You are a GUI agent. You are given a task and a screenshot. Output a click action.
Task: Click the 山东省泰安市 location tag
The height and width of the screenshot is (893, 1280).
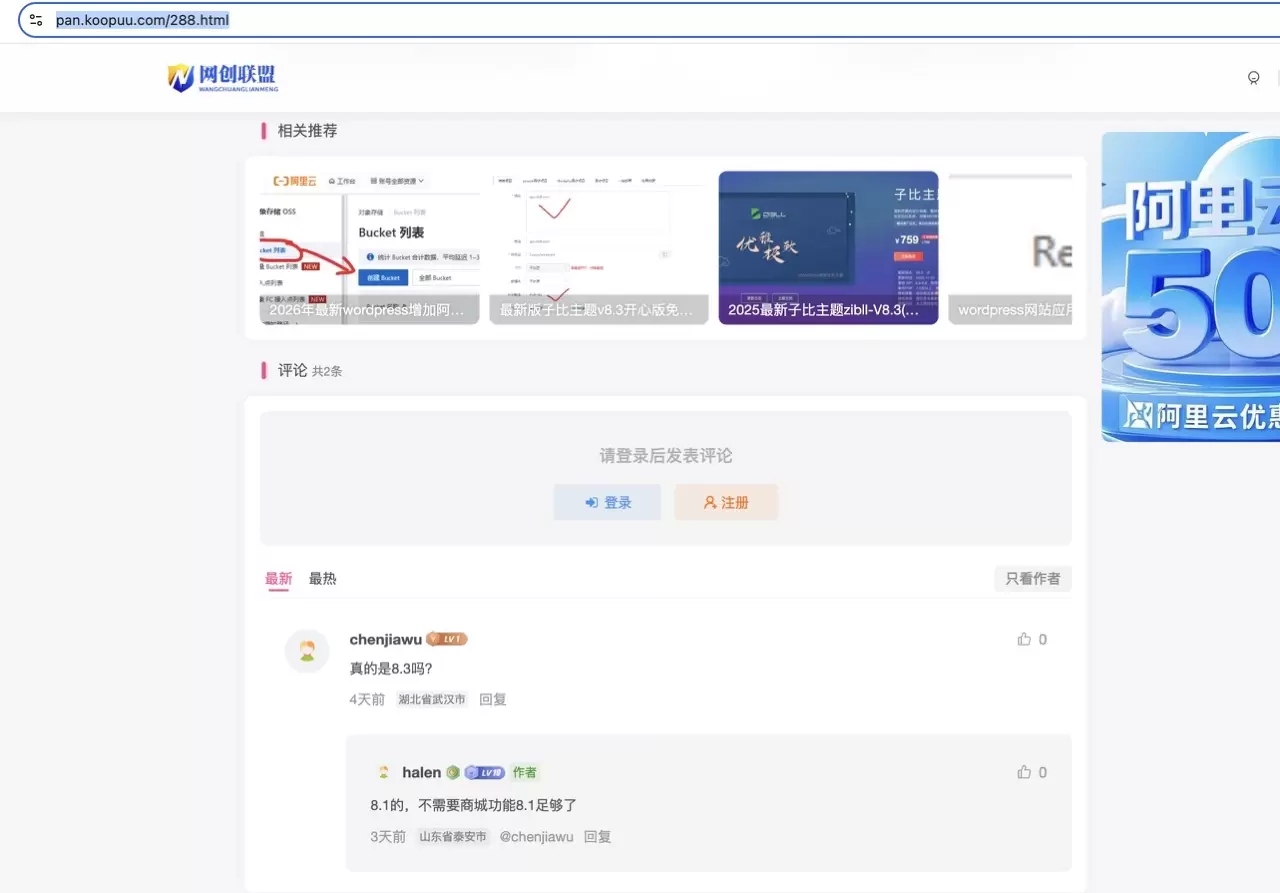(x=453, y=837)
